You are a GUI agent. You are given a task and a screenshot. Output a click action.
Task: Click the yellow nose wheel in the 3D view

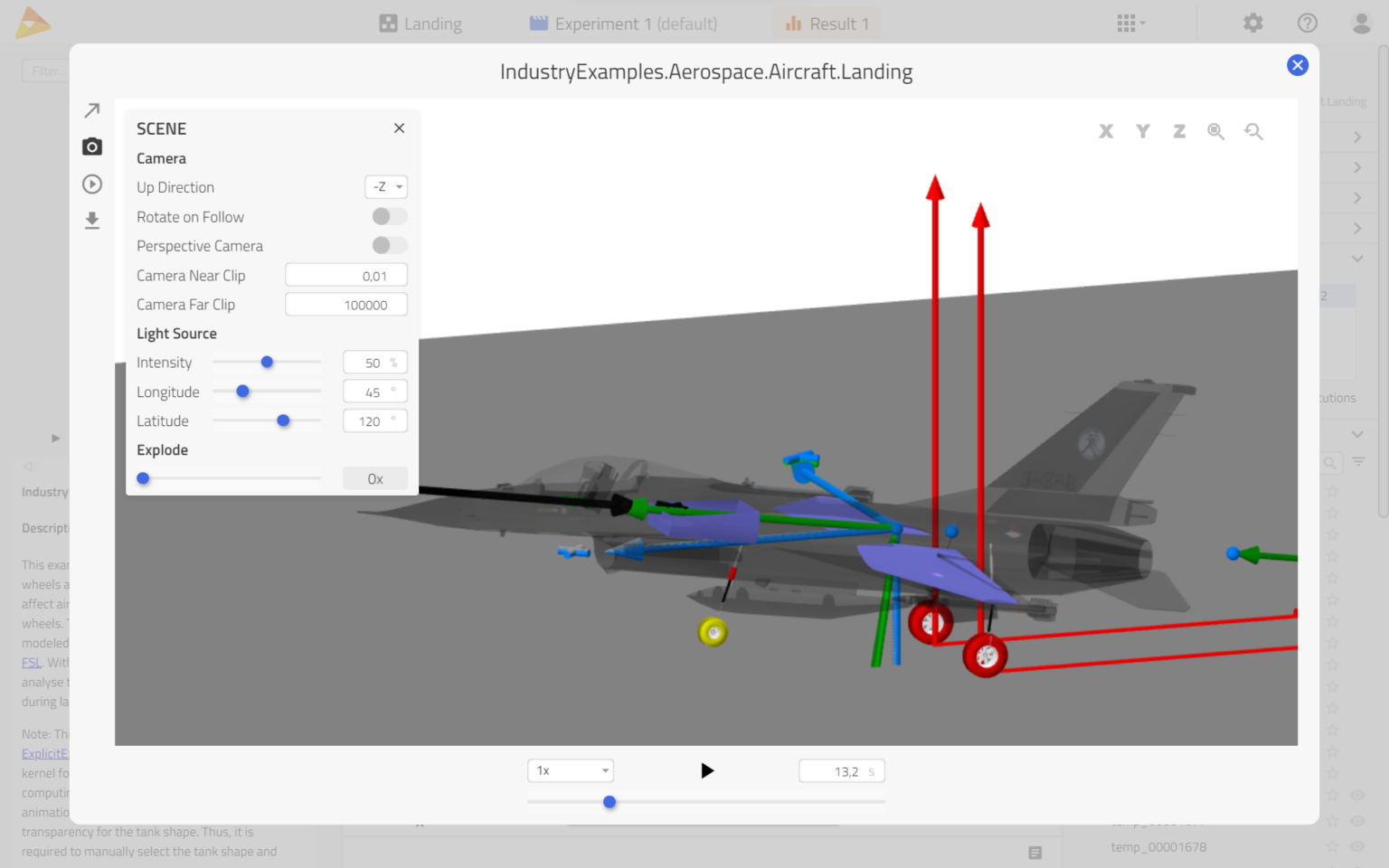(713, 632)
